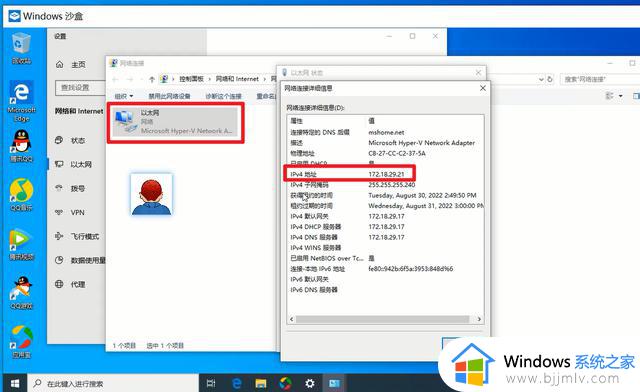Click the horizontal scrollbar's right arrow in details list
640x392 pixels.
click(479, 319)
